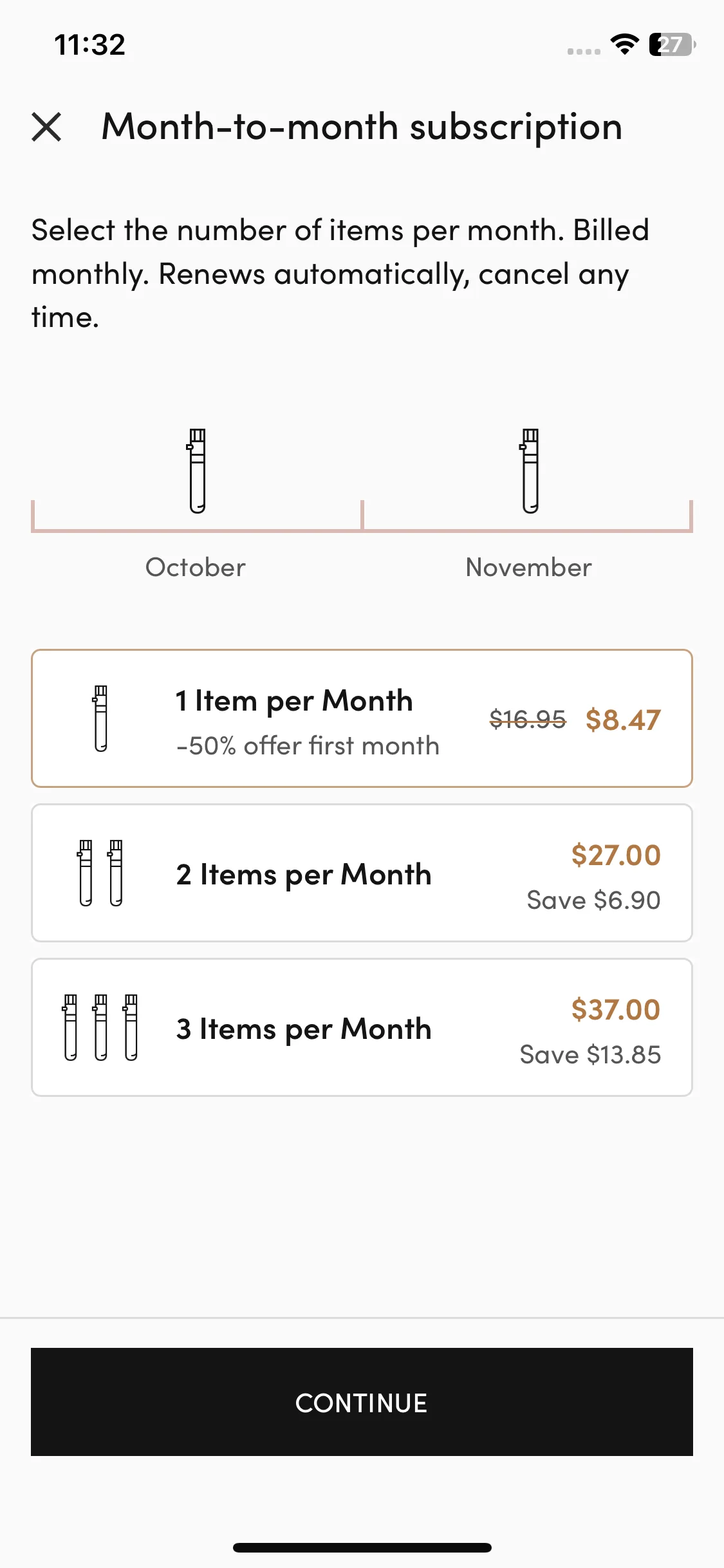Tap the $27.00 price label

point(616,855)
